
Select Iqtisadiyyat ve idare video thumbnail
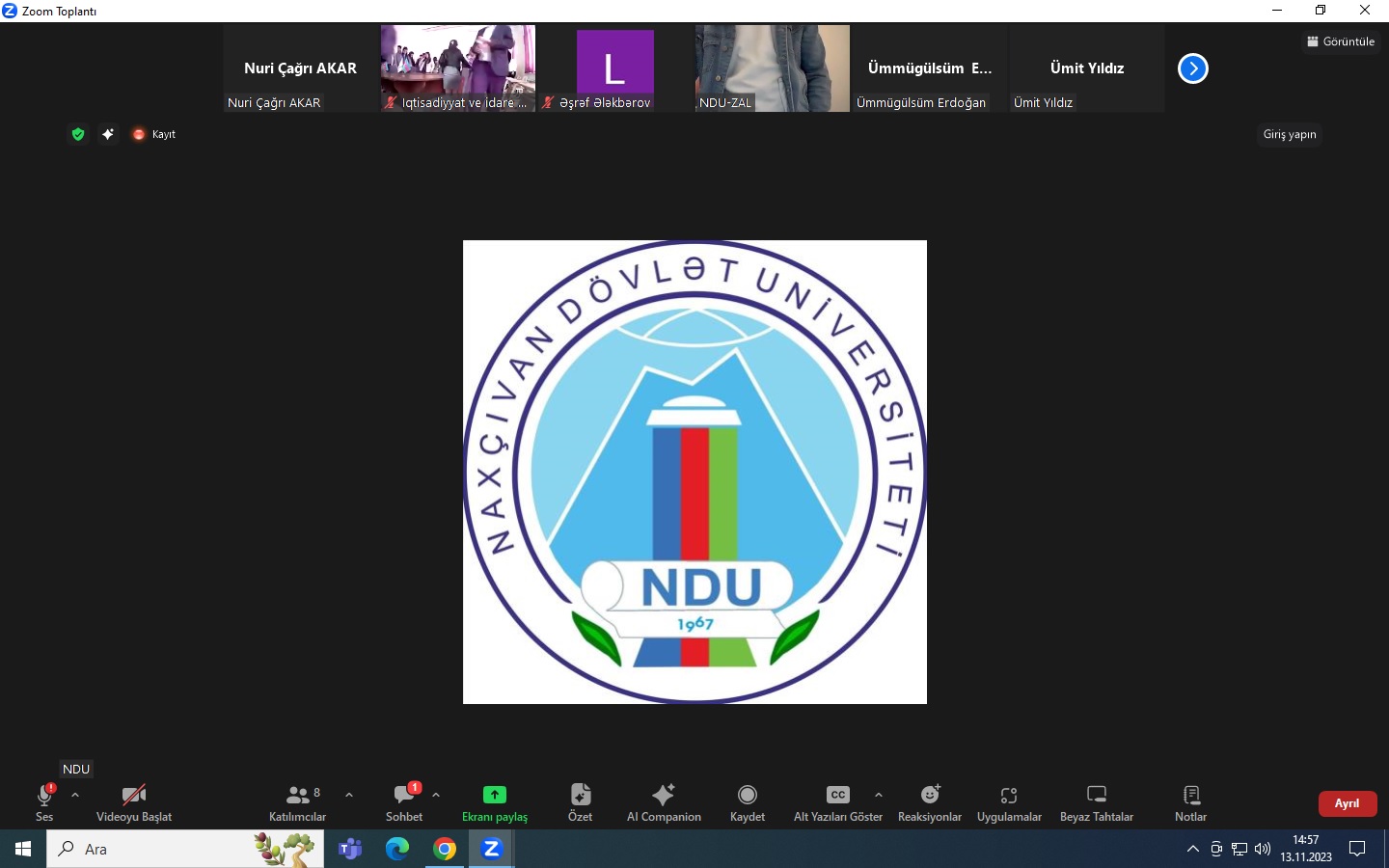tap(458, 68)
